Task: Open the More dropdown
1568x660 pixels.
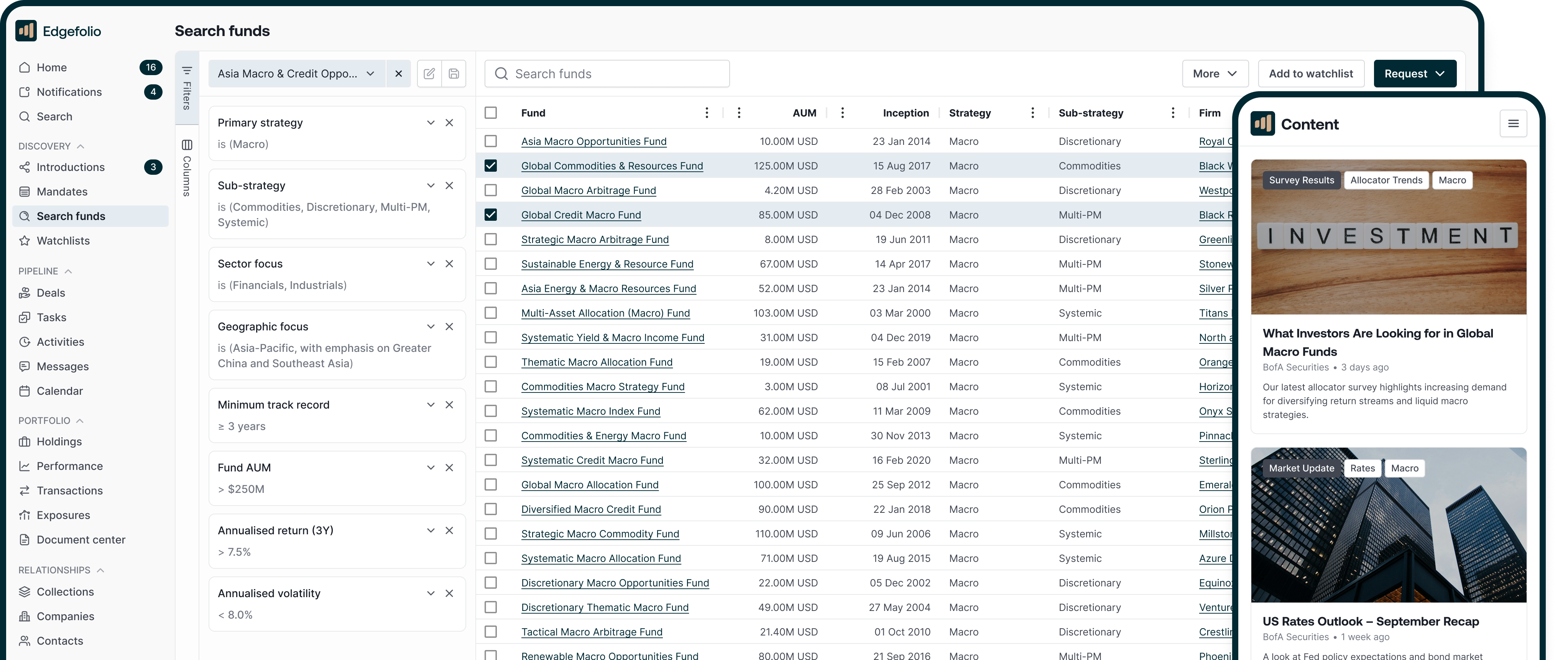Action: pyautogui.click(x=1215, y=74)
